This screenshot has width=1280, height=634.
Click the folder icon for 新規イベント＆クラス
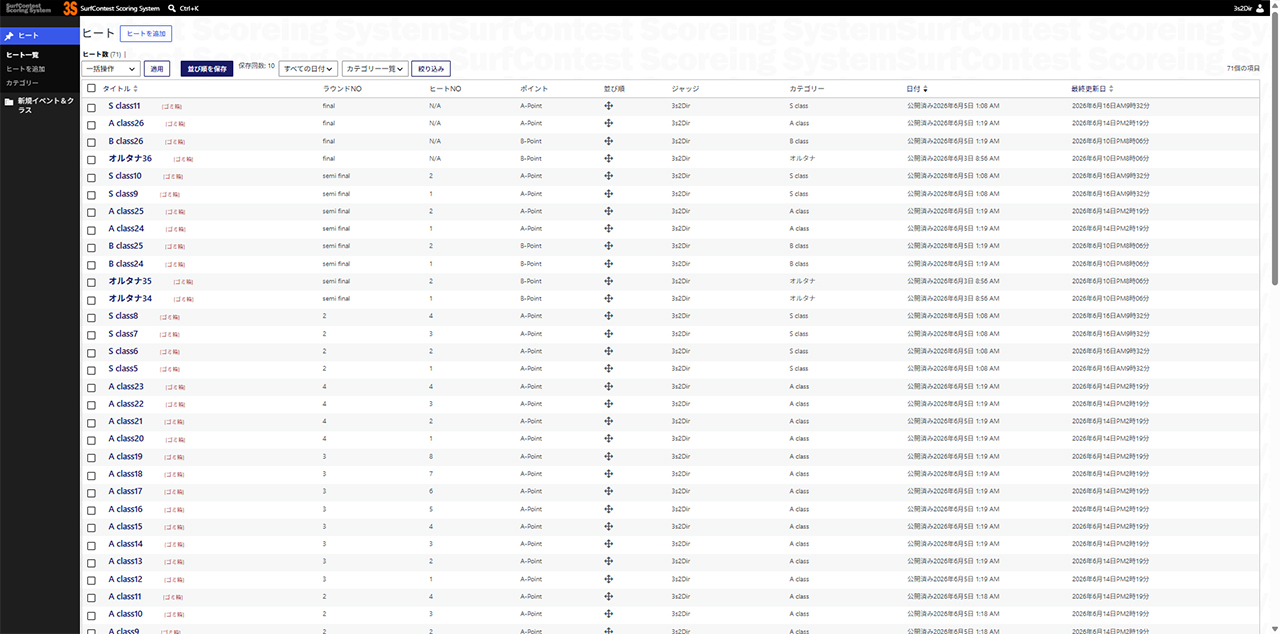[9, 101]
